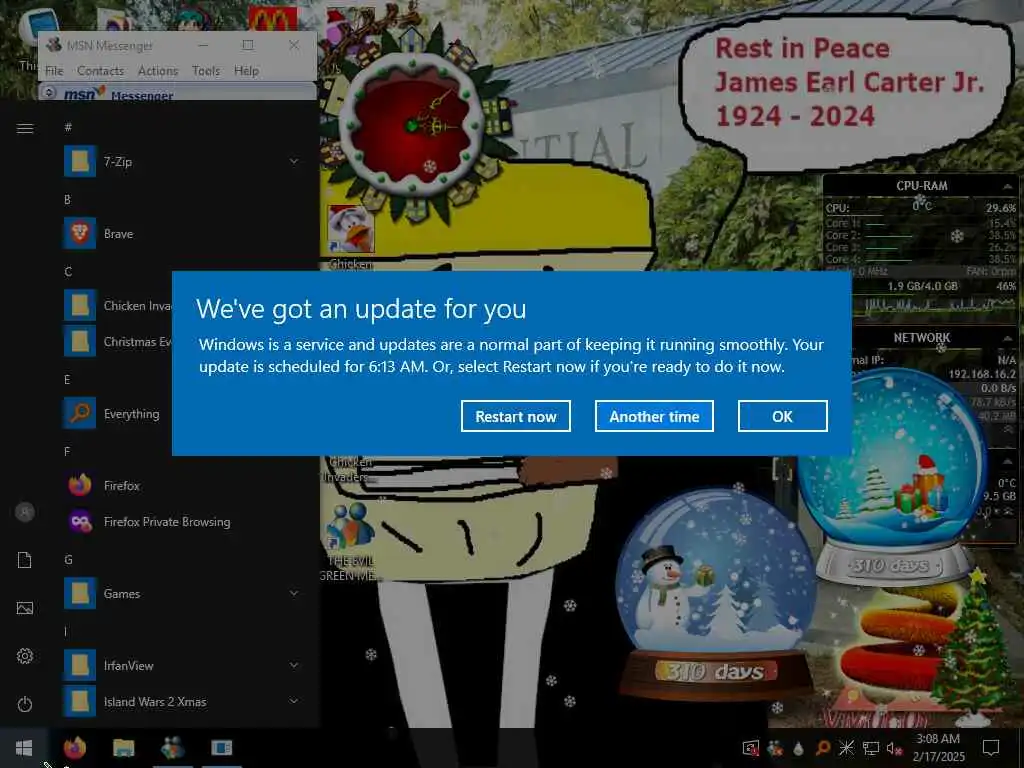
Task: Expand the IrfanView folder chevron
Action: [294, 665]
